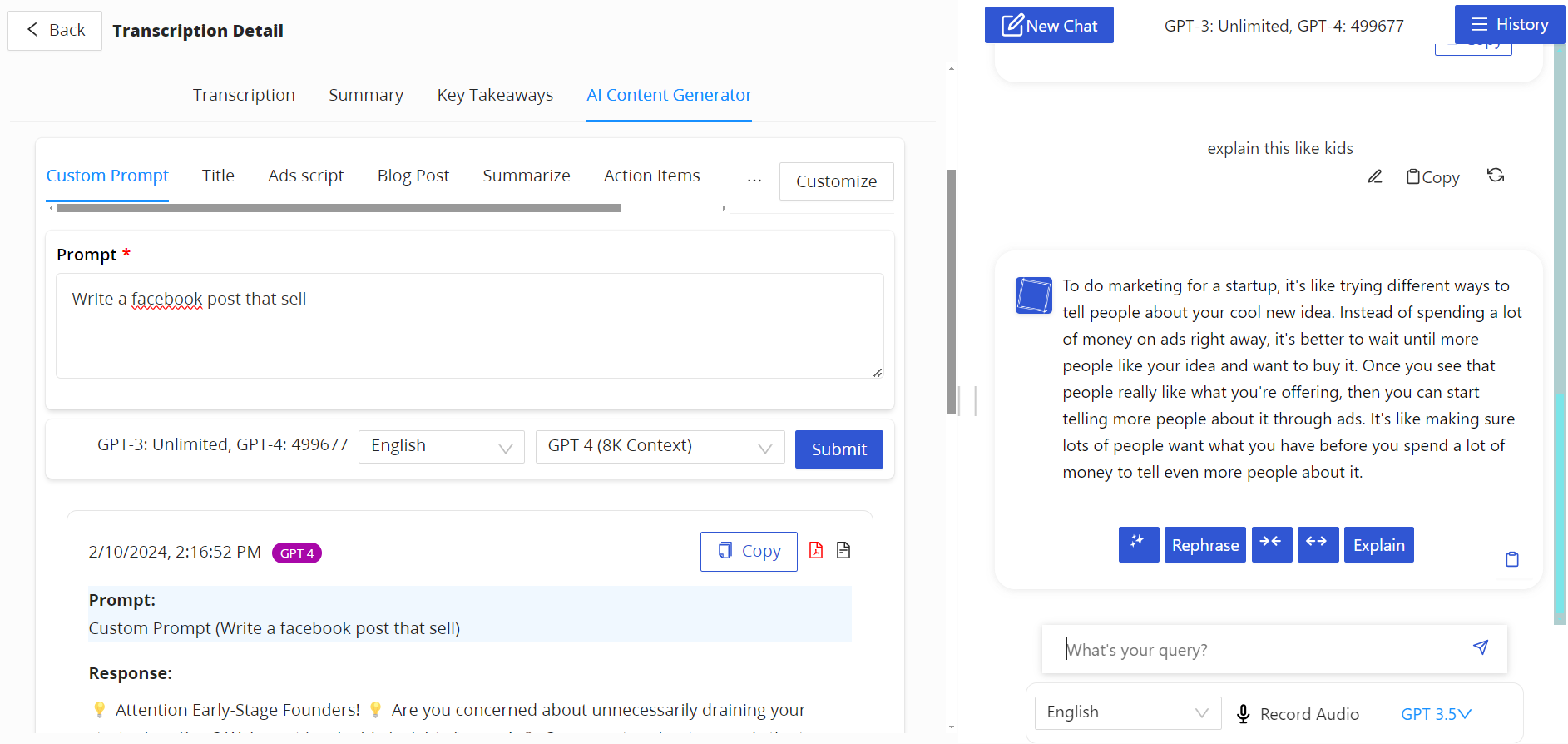
Task: Click the Back button
Action: click(55, 31)
